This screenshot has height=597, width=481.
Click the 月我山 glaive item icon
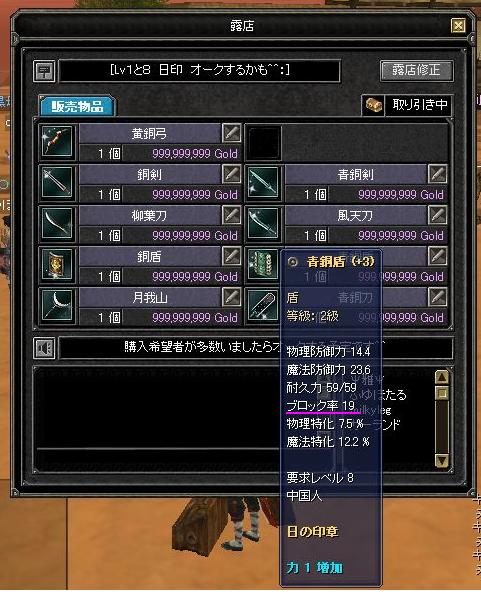click(57, 305)
